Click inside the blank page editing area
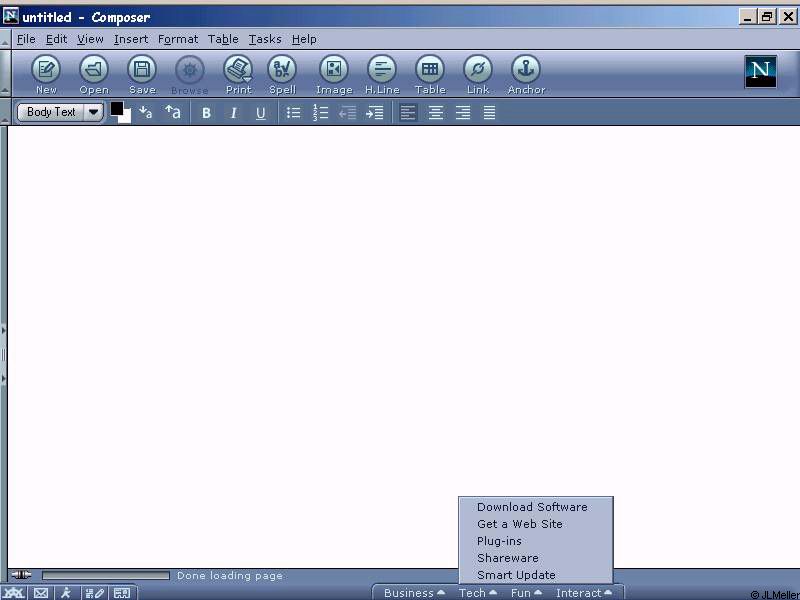Viewport: 800px width, 600px height. pyautogui.click(x=403, y=347)
